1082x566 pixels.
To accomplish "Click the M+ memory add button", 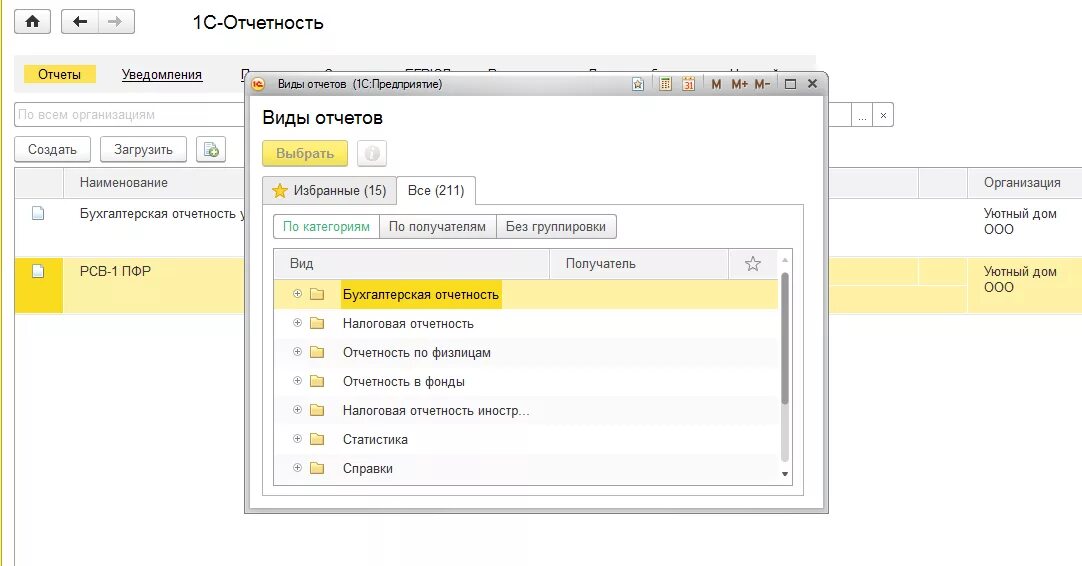I will (739, 84).
